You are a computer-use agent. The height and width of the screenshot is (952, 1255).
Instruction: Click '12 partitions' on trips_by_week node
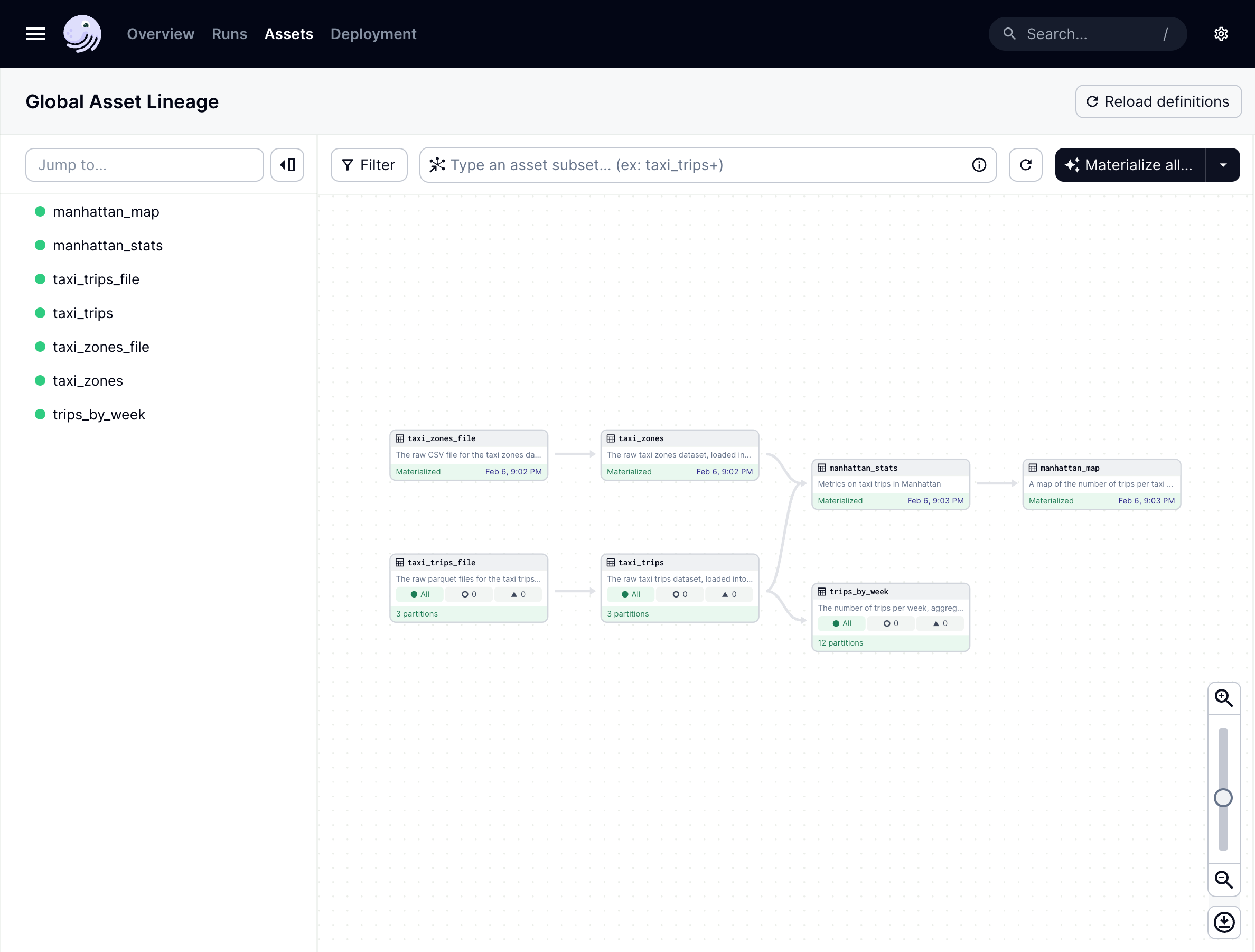coord(840,643)
